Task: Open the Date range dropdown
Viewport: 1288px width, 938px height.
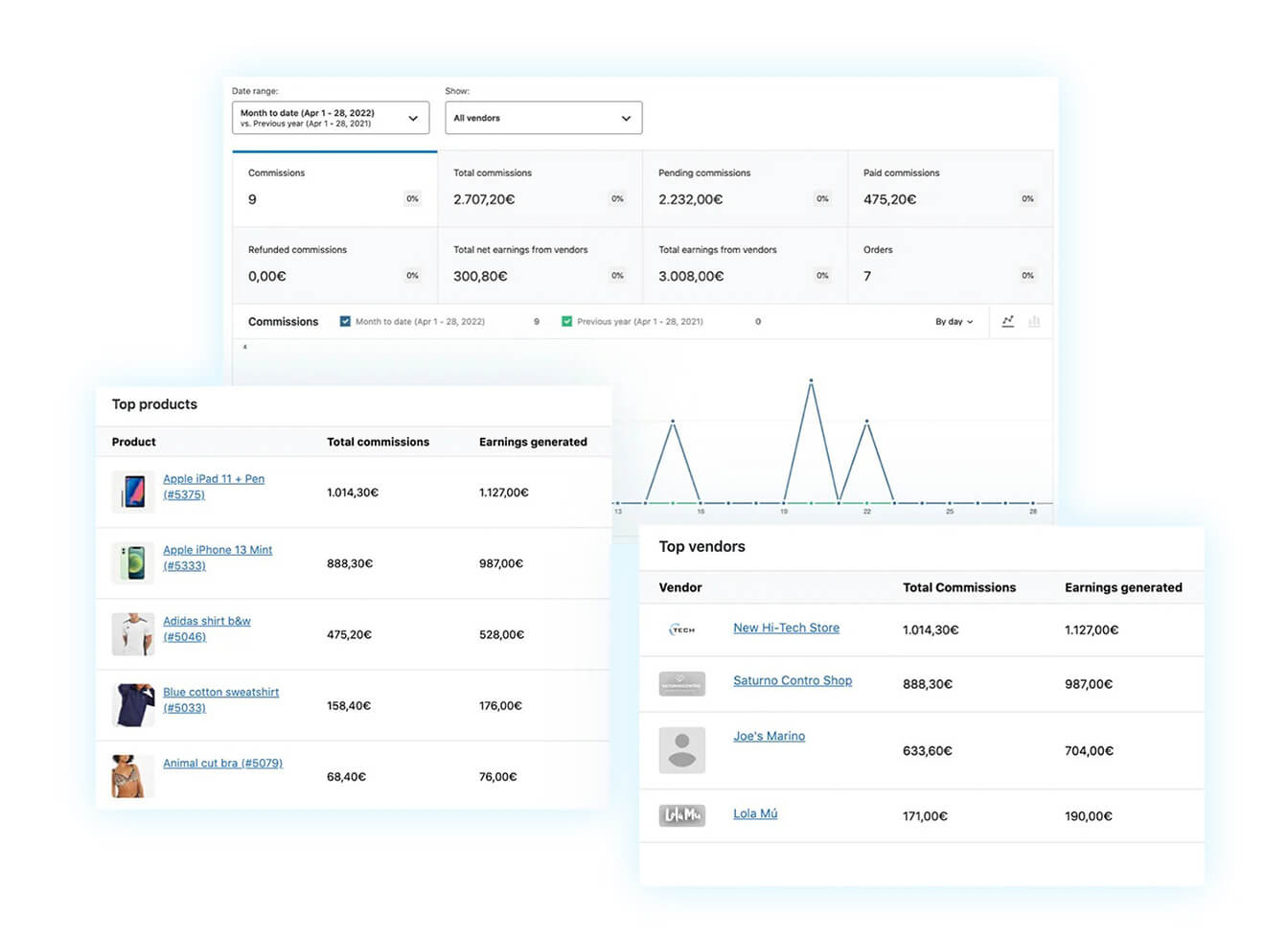Action: click(331, 118)
